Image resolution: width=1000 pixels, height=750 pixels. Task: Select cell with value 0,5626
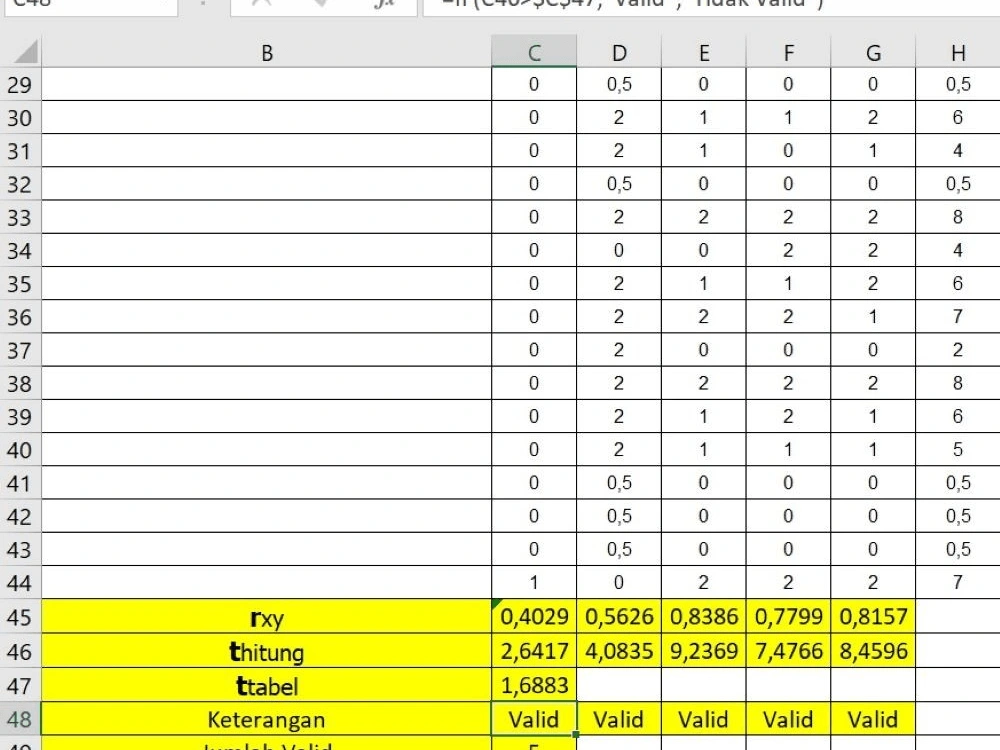[x=619, y=616]
